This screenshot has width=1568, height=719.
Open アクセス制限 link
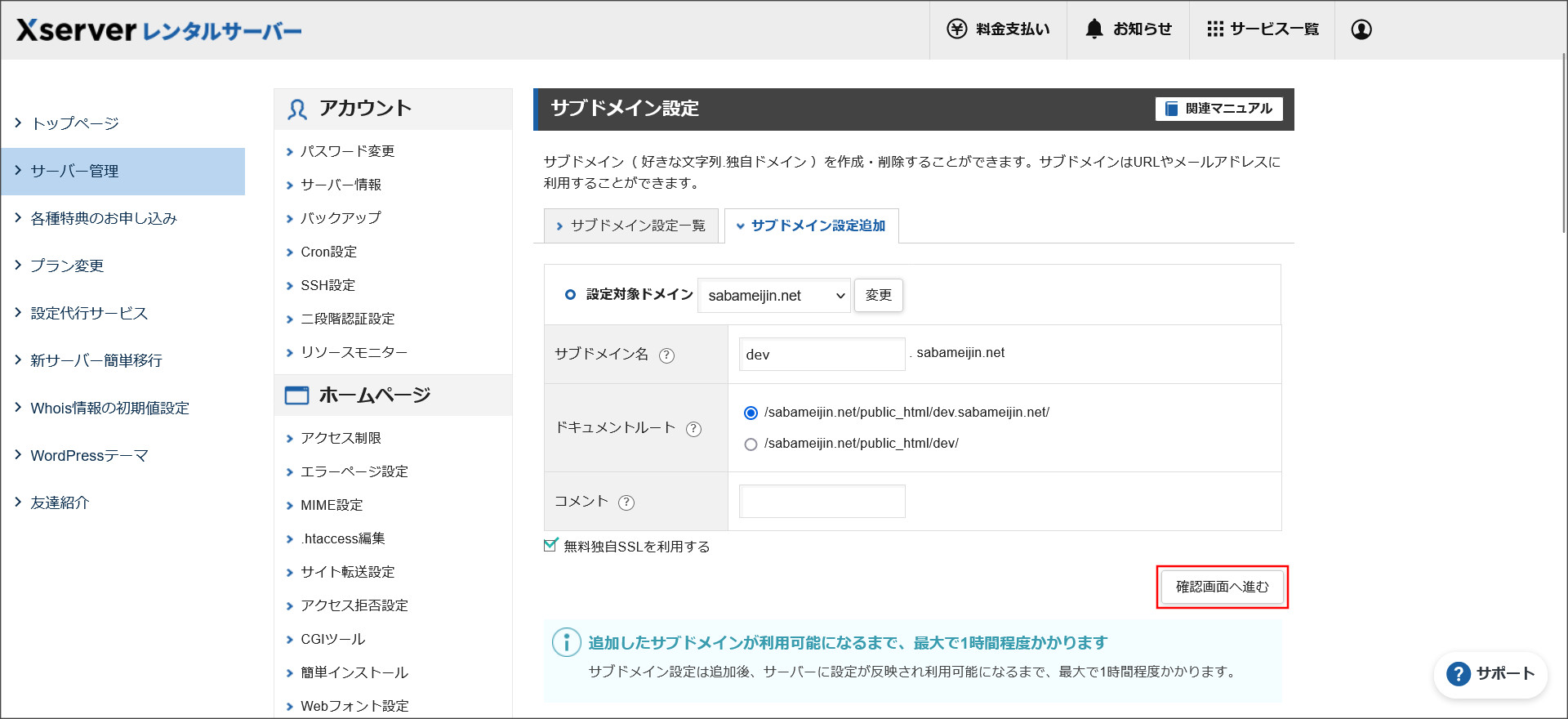(x=341, y=438)
